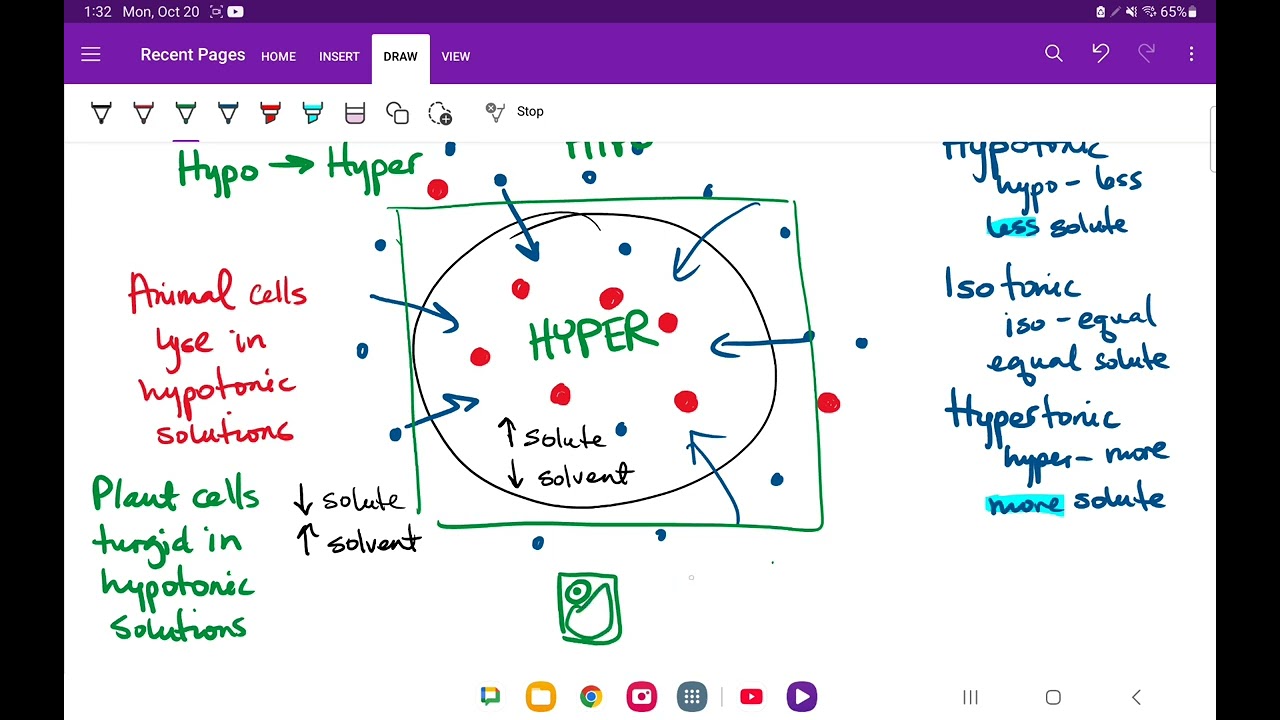Open the shapes tool
Screen dimensions: 1280x720
point(397,113)
